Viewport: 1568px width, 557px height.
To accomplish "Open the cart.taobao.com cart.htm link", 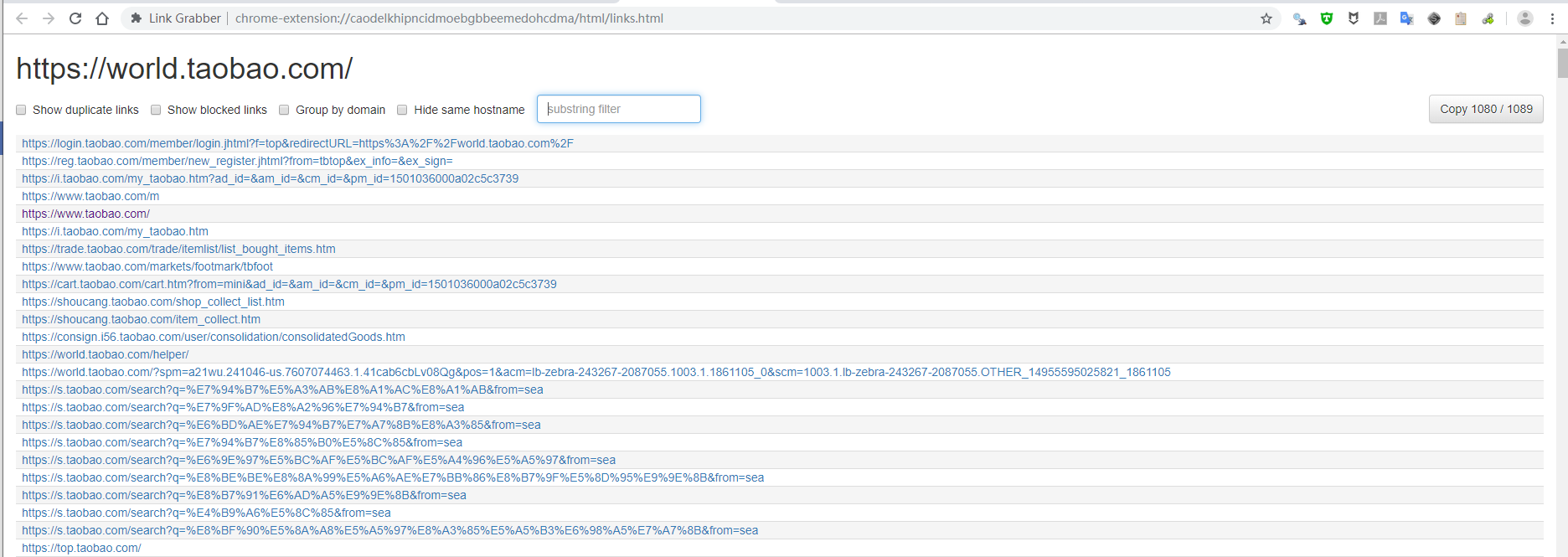I will point(289,284).
